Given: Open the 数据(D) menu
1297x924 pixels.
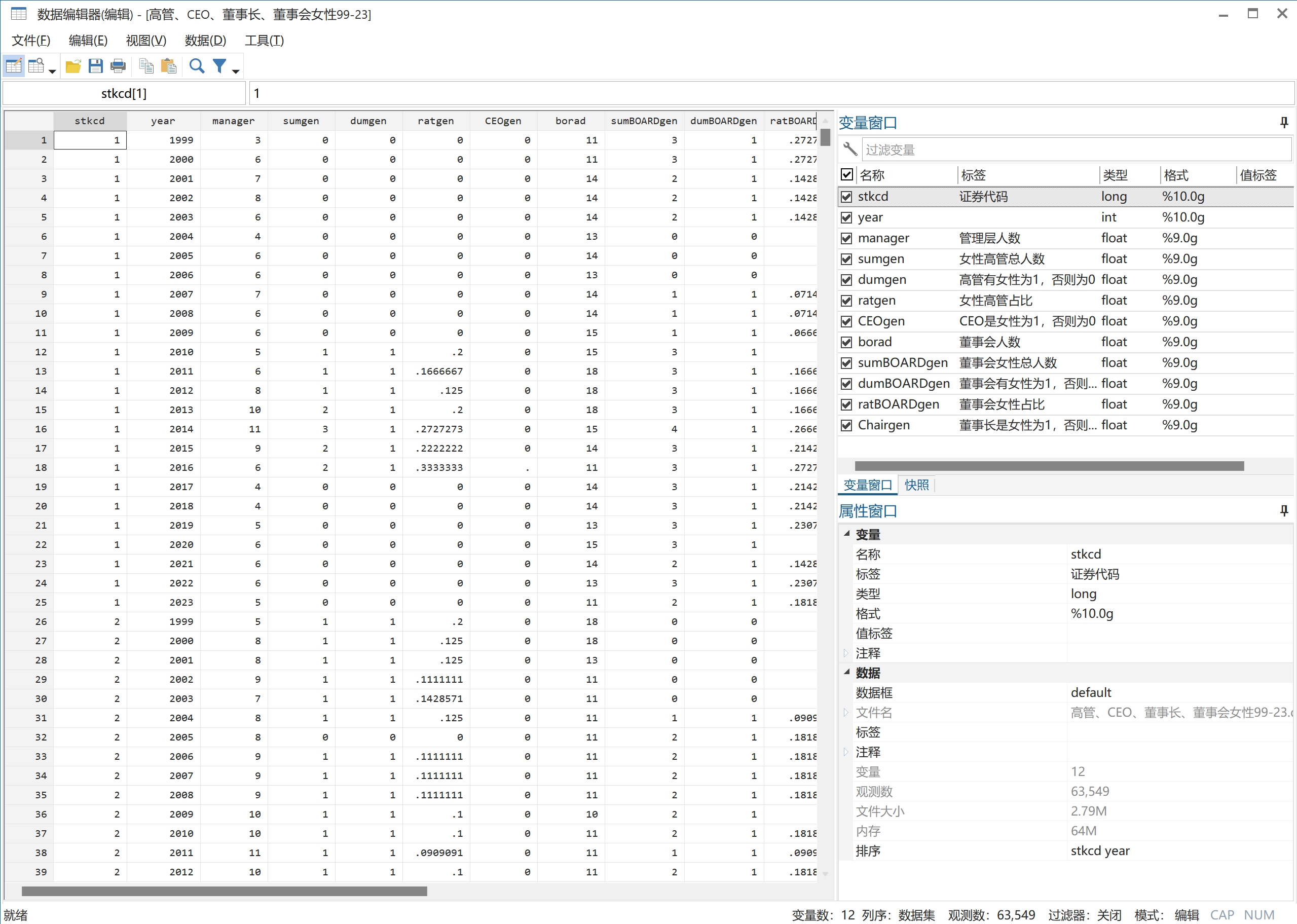Looking at the screenshot, I should 205,41.
